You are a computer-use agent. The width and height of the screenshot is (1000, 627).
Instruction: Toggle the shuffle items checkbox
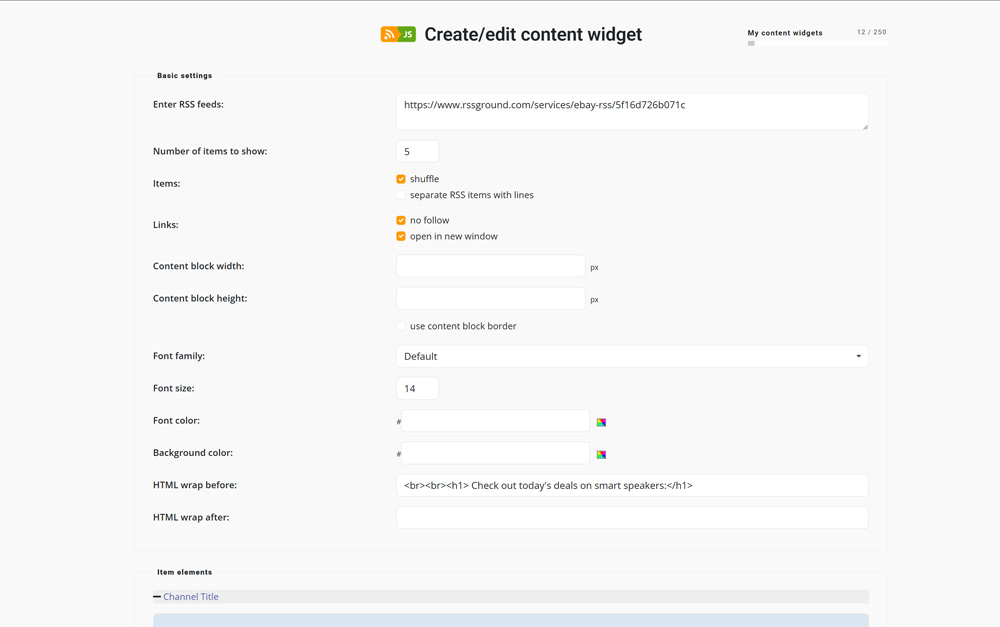[401, 179]
